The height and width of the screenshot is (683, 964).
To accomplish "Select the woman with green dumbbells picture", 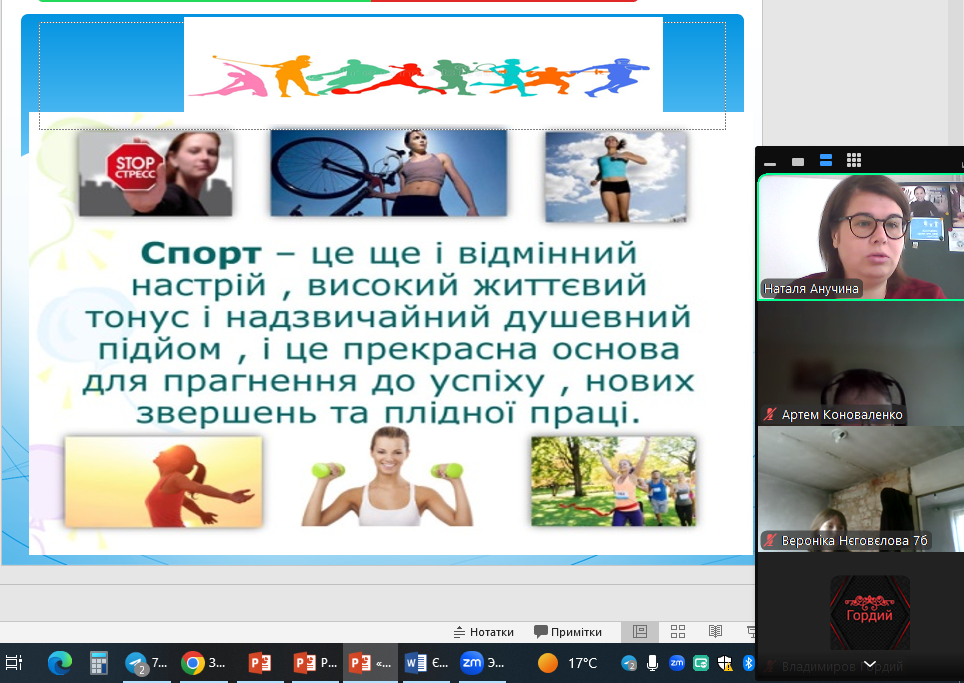I will pyautogui.click(x=387, y=476).
